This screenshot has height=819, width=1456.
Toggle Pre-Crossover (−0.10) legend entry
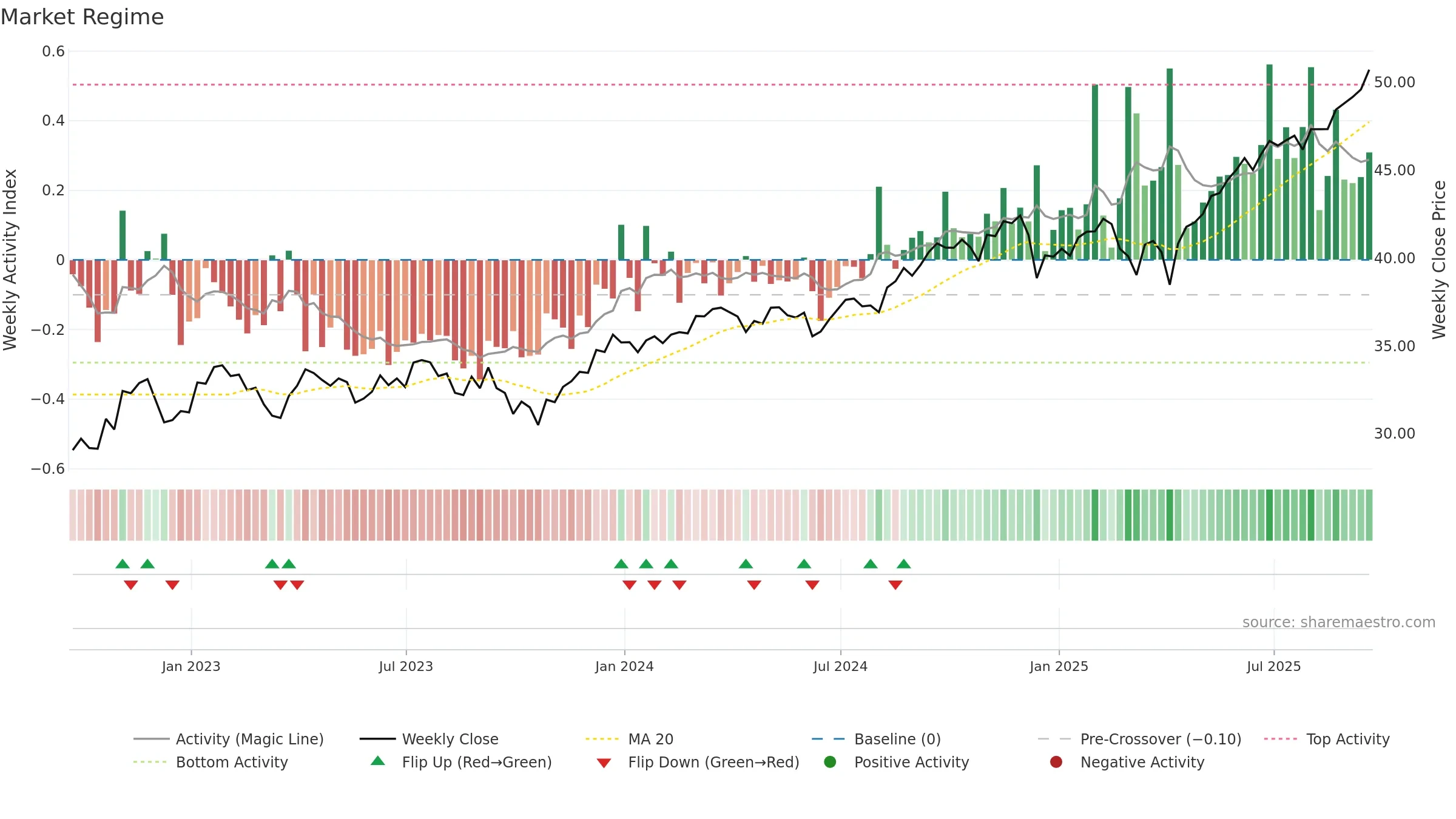[1139, 739]
